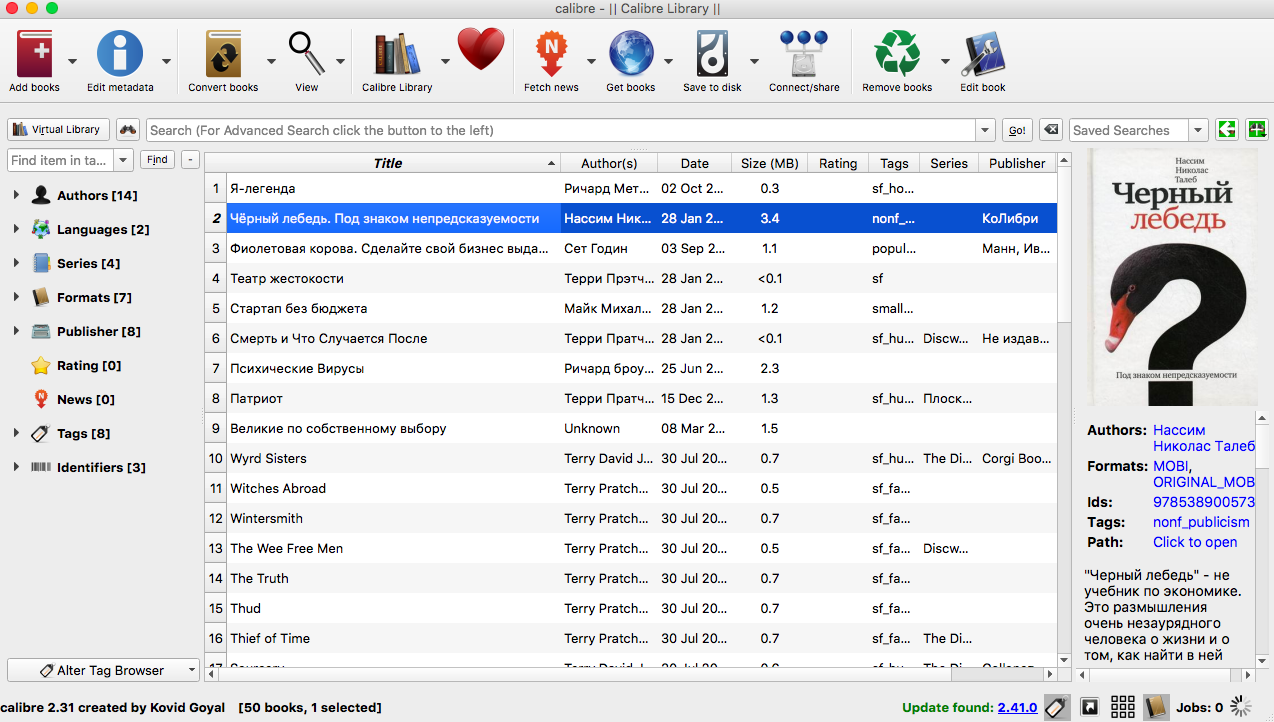Image resolution: width=1274 pixels, height=722 pixels.
Task: Focus the Find item in tag browser field
Action: 61,160
